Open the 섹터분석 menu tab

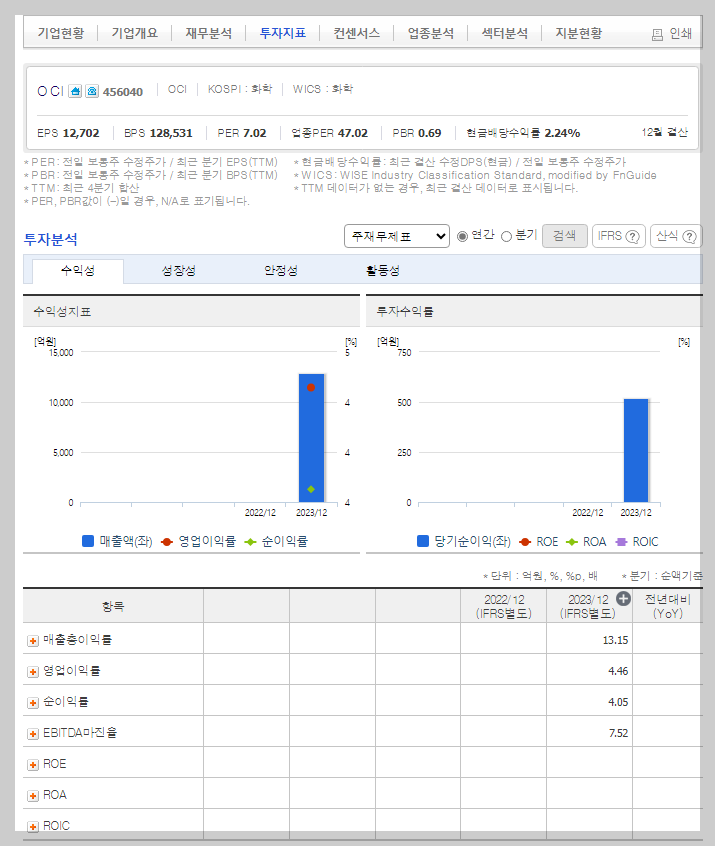[505, 33]
